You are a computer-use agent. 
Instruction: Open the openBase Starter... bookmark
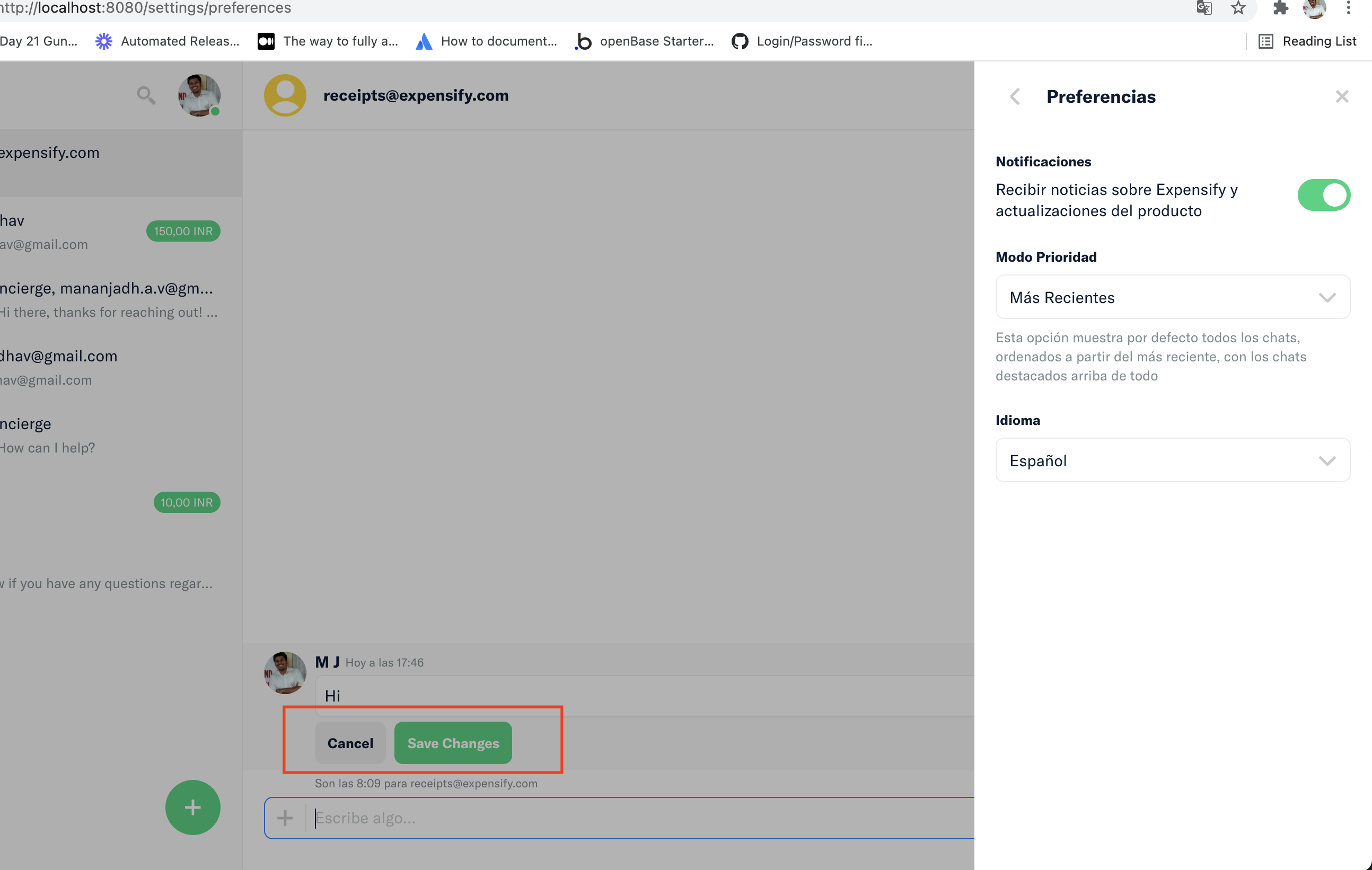point(644,41)
